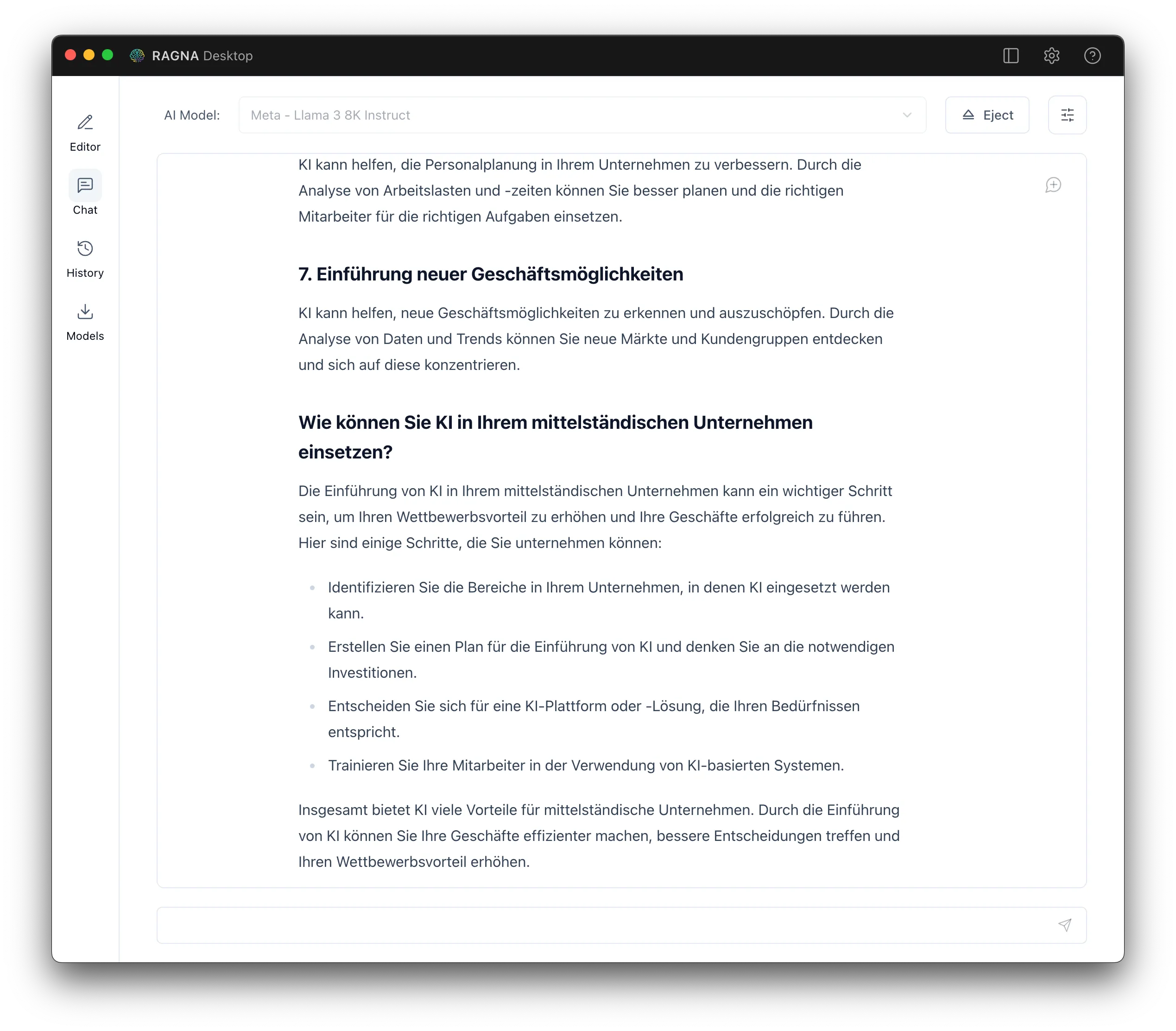The width and height of the screenshot is (1176, 1031).
Task: Open the Models download section
Action: point(85,312)
